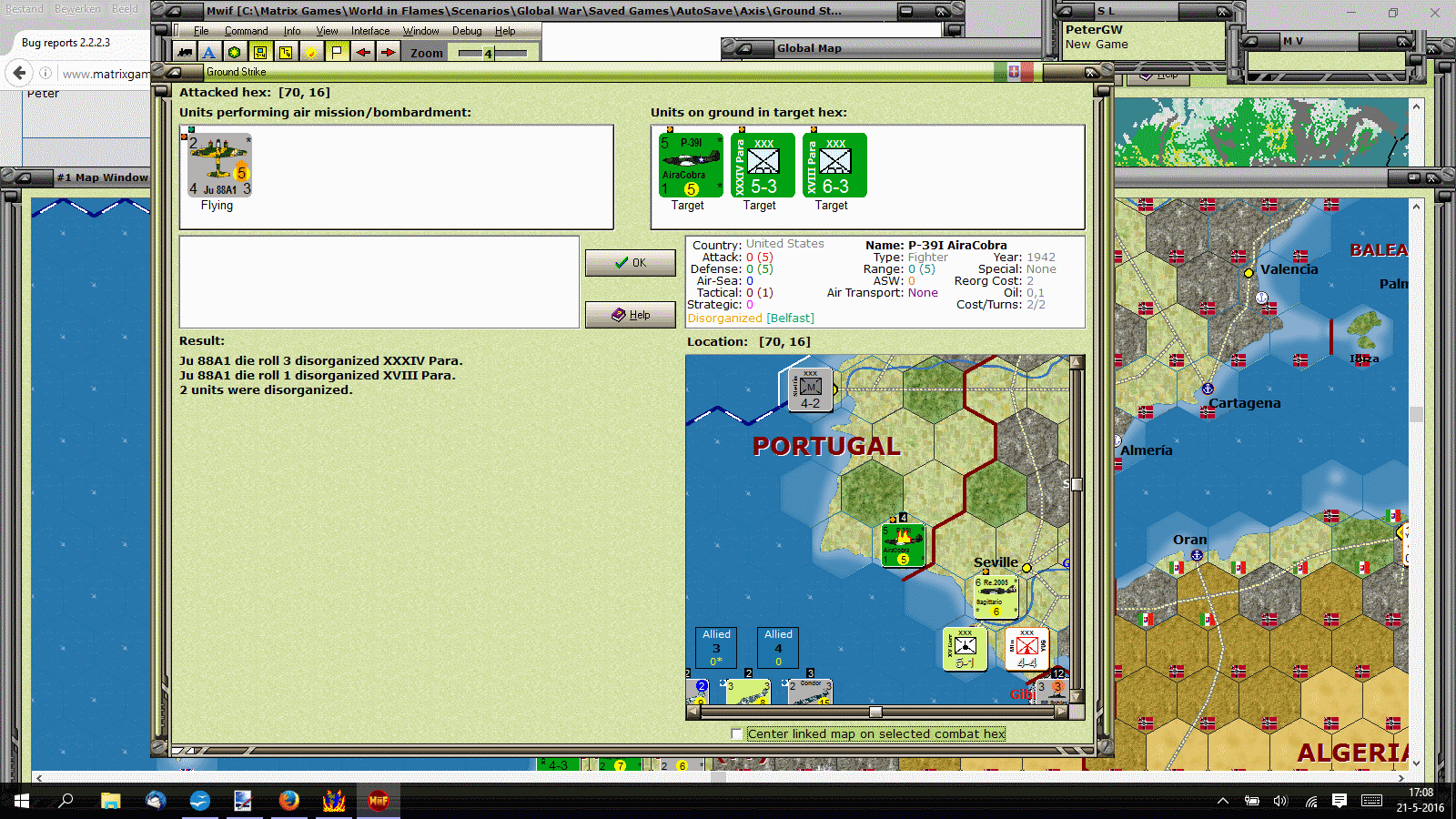Open the View menu
Viewport: 1456px width, 819px height.
tap(327, 31)
